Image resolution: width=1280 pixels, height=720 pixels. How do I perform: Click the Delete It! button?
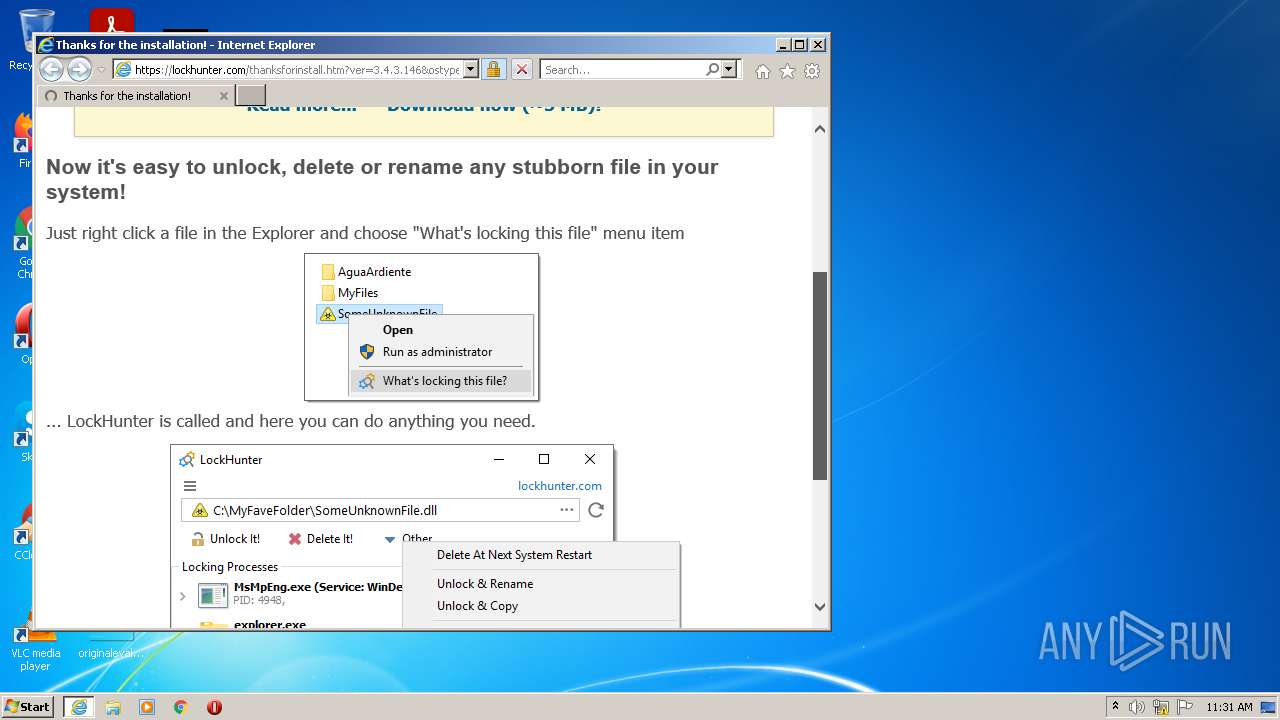320,539
